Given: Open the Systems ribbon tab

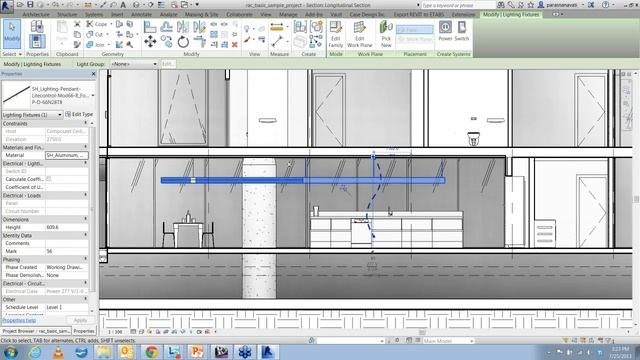Looking at the screenshot, I should (x=94, y=14).
